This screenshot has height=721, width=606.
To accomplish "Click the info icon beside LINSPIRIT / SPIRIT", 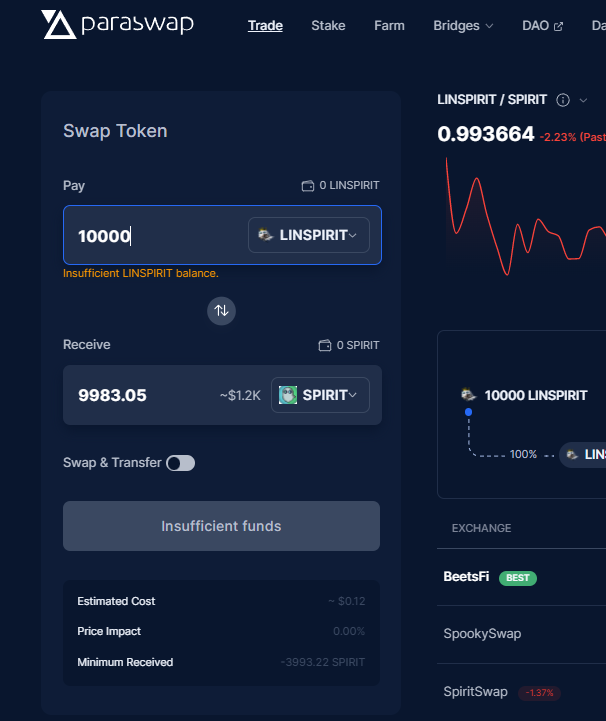I will [x=563, y=100].
